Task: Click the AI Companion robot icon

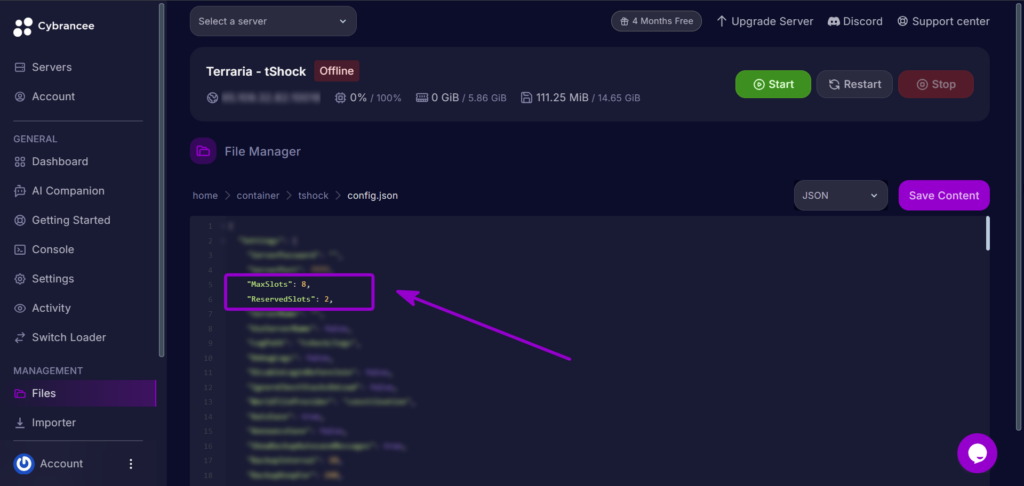Action: [20, 191]
